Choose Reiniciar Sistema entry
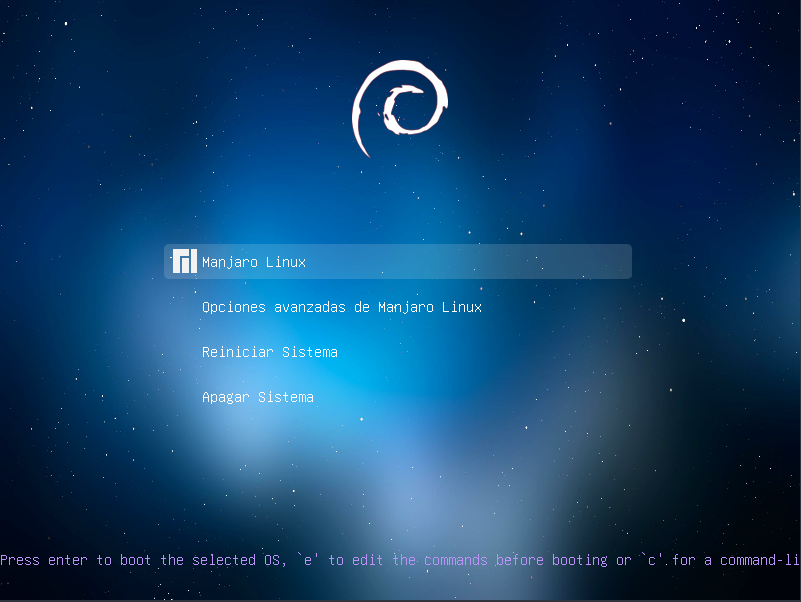The image size is (801, 602). [x=270, y=352]
